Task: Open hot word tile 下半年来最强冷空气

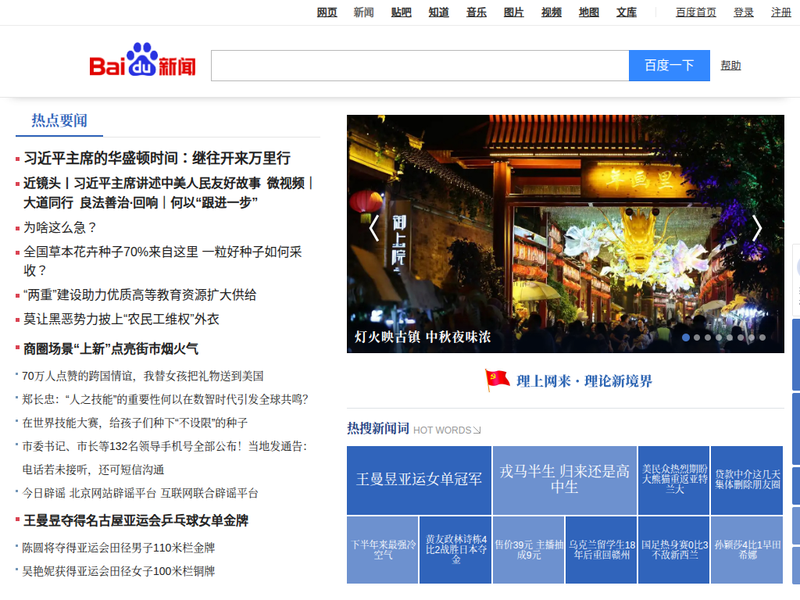Action: [383, 549]
